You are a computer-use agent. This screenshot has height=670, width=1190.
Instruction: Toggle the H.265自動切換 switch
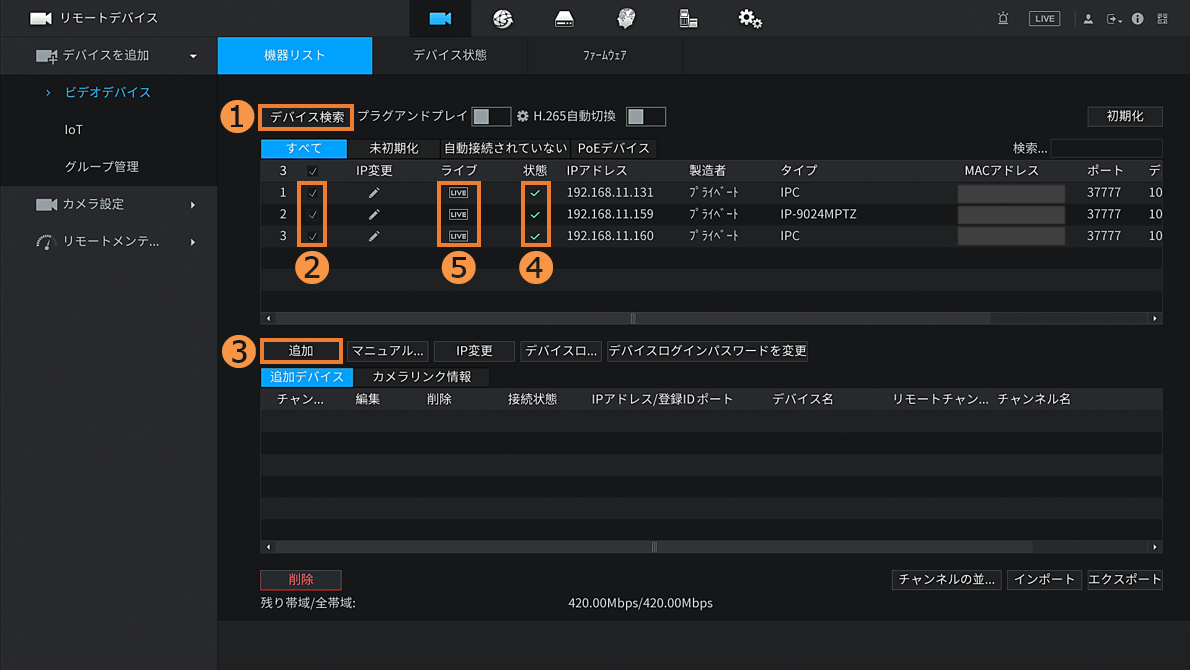click(x=645, y=117)
